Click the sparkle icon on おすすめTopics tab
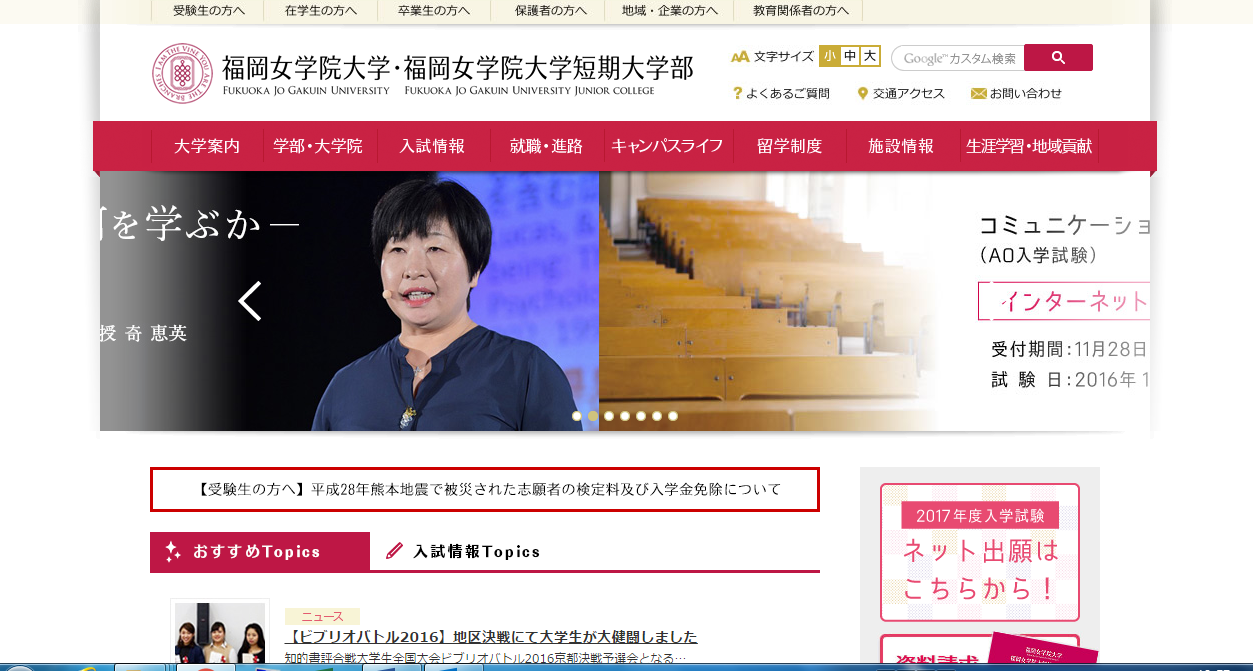The image size is (1253, 671). coord(173,551)
